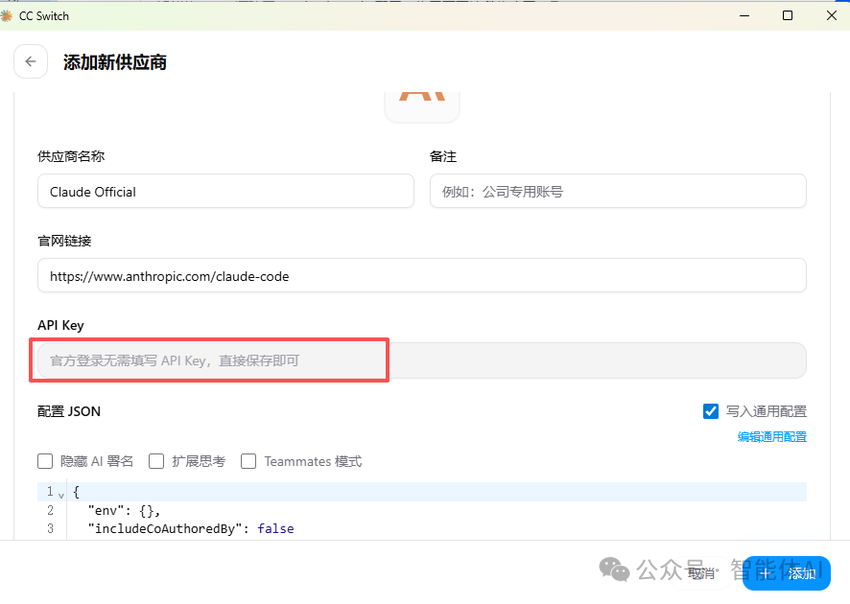Screen dimensions: 850x604
Task: Open the 编辑通用配置 link
Action: click(x=772, y=436)
